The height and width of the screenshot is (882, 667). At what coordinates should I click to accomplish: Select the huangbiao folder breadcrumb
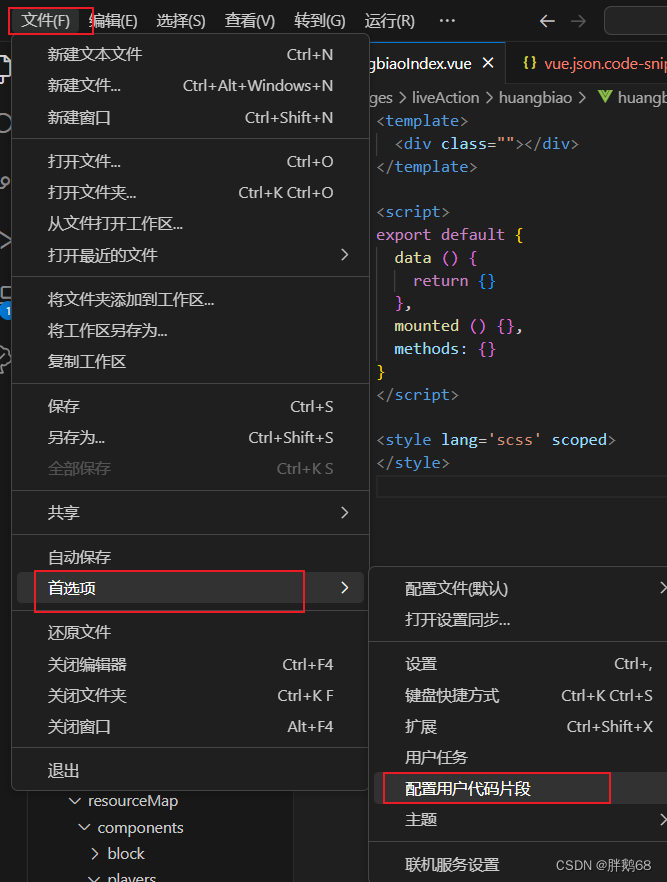(535, 97)
